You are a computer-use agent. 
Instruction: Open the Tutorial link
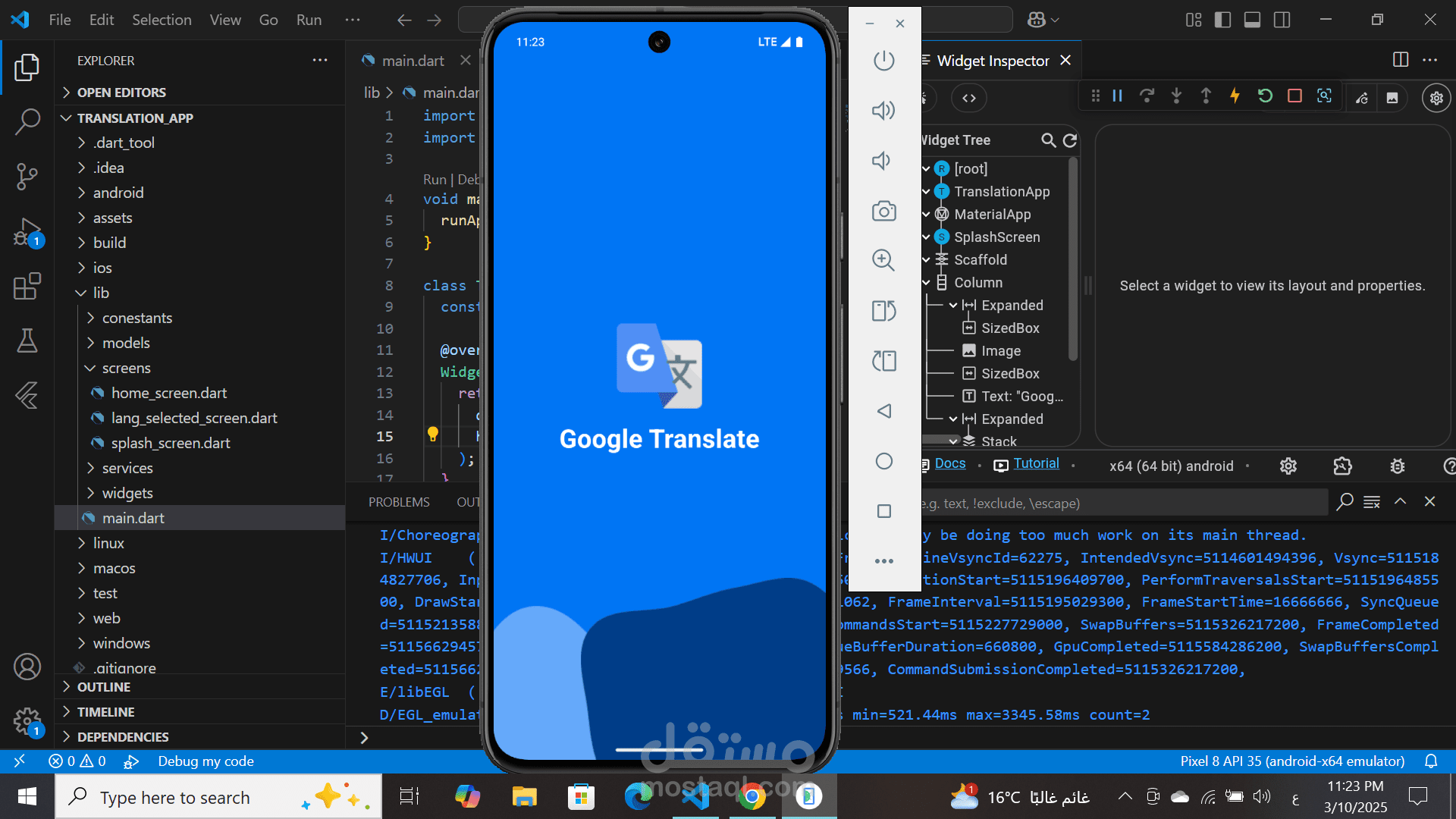[x=1036, y=463]
